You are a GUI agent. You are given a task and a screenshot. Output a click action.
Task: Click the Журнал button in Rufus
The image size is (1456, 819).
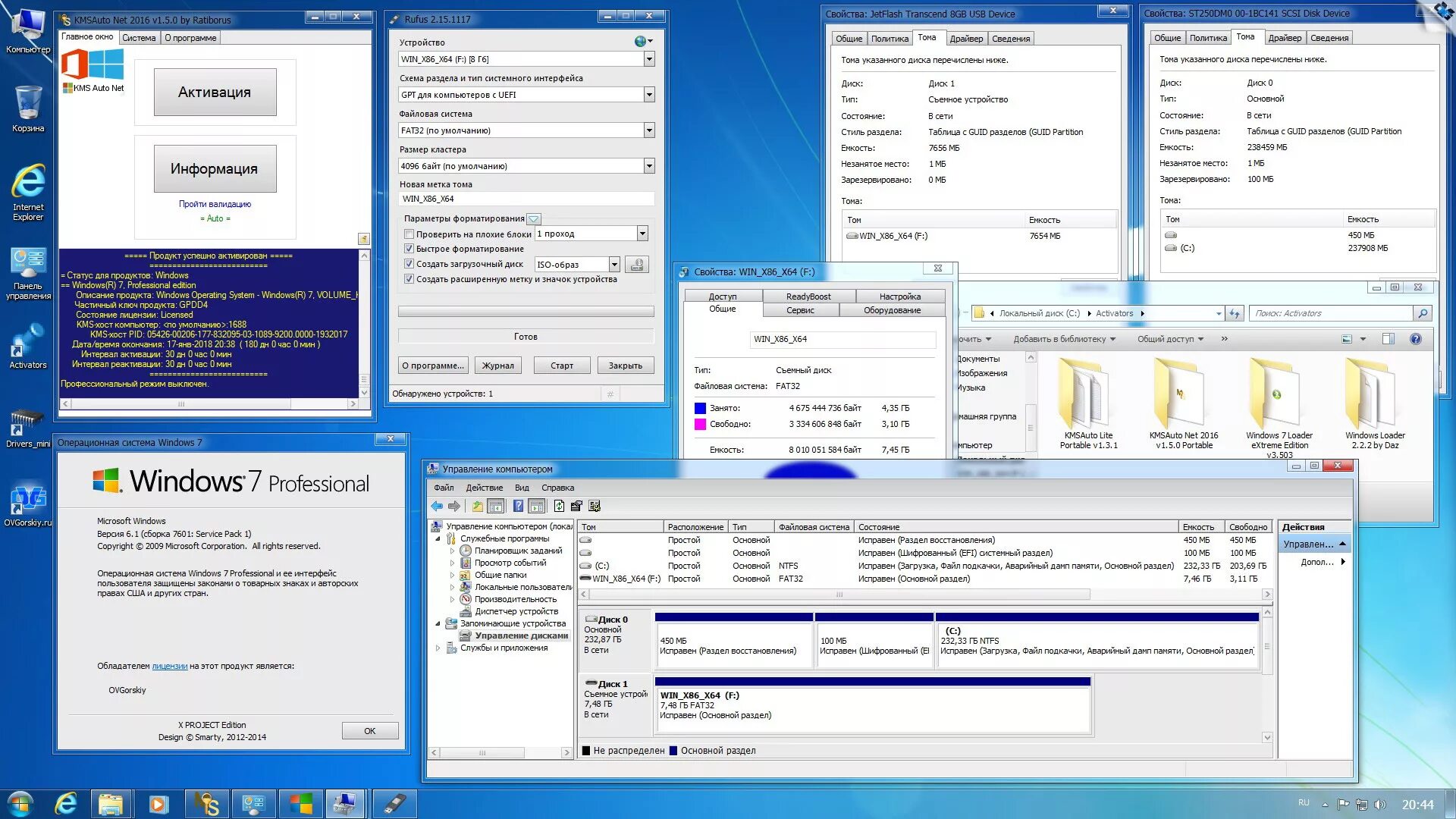(x=498, y=366)
